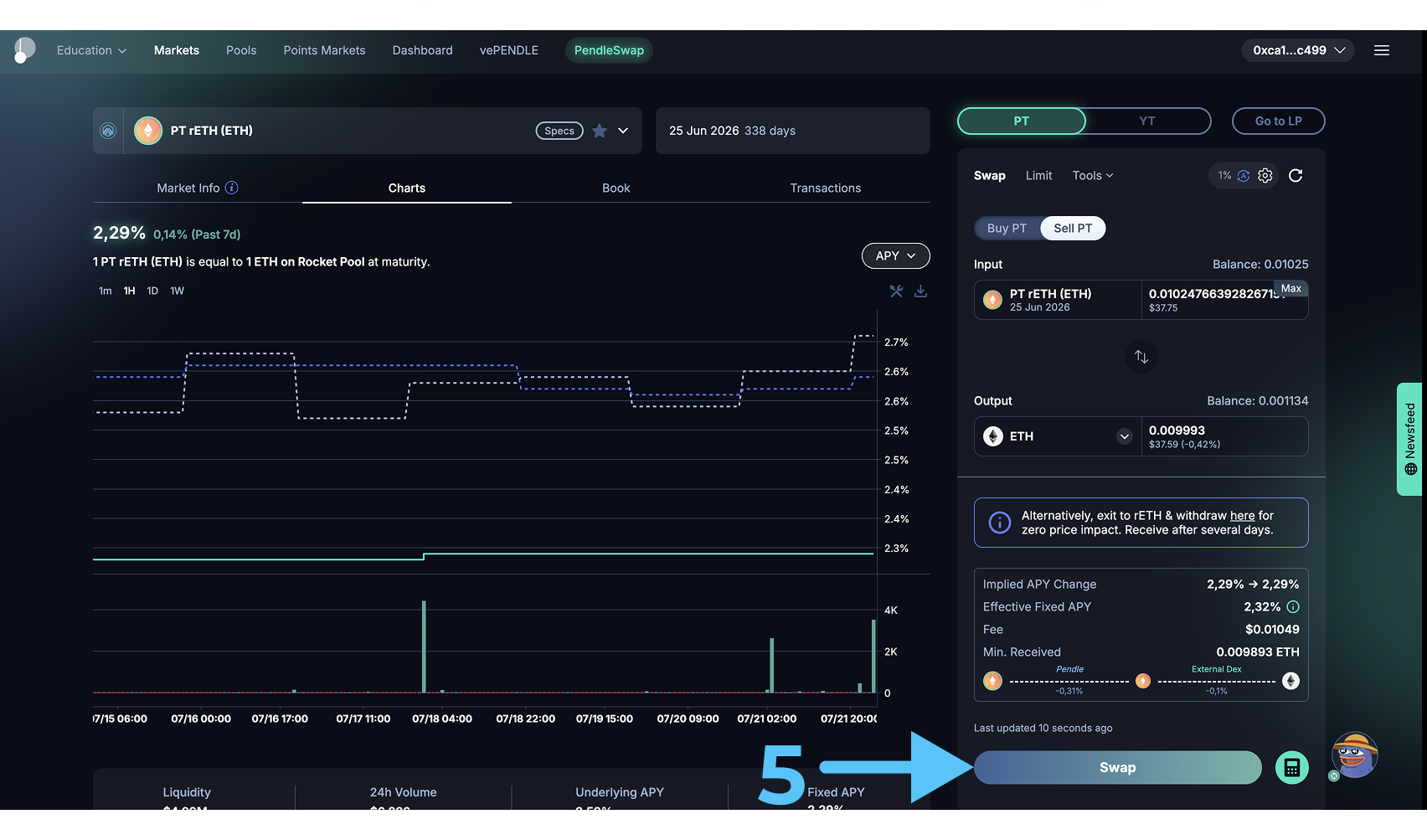Favorite the market with star icon

[x=600, y=131]
